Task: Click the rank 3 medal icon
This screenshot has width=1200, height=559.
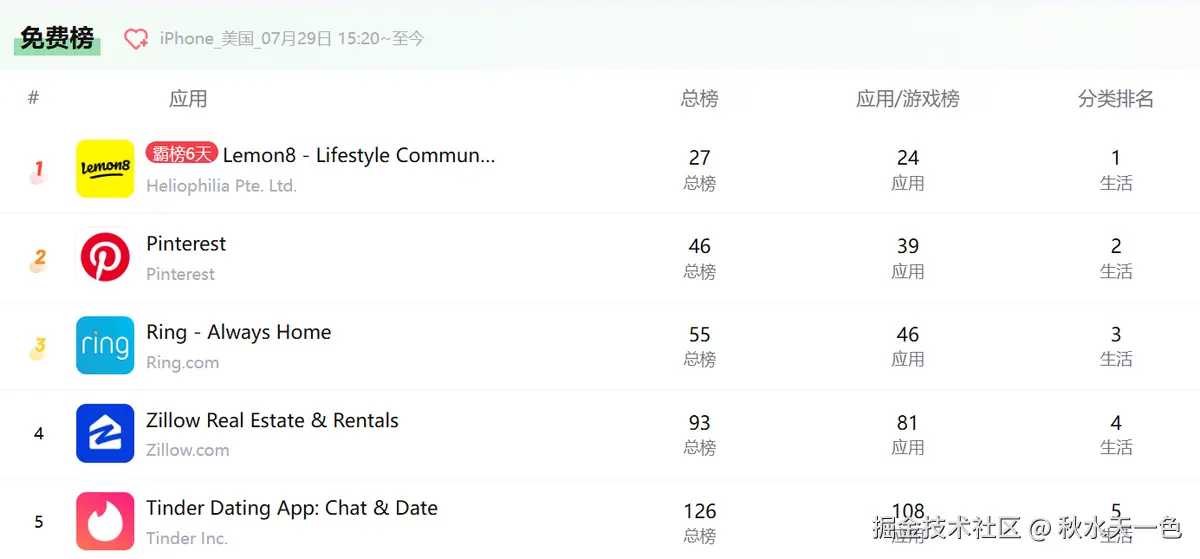Action: point(38,346)
